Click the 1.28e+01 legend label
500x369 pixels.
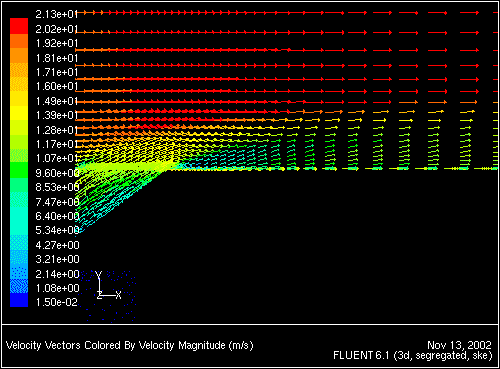click(x=57, y=130)
